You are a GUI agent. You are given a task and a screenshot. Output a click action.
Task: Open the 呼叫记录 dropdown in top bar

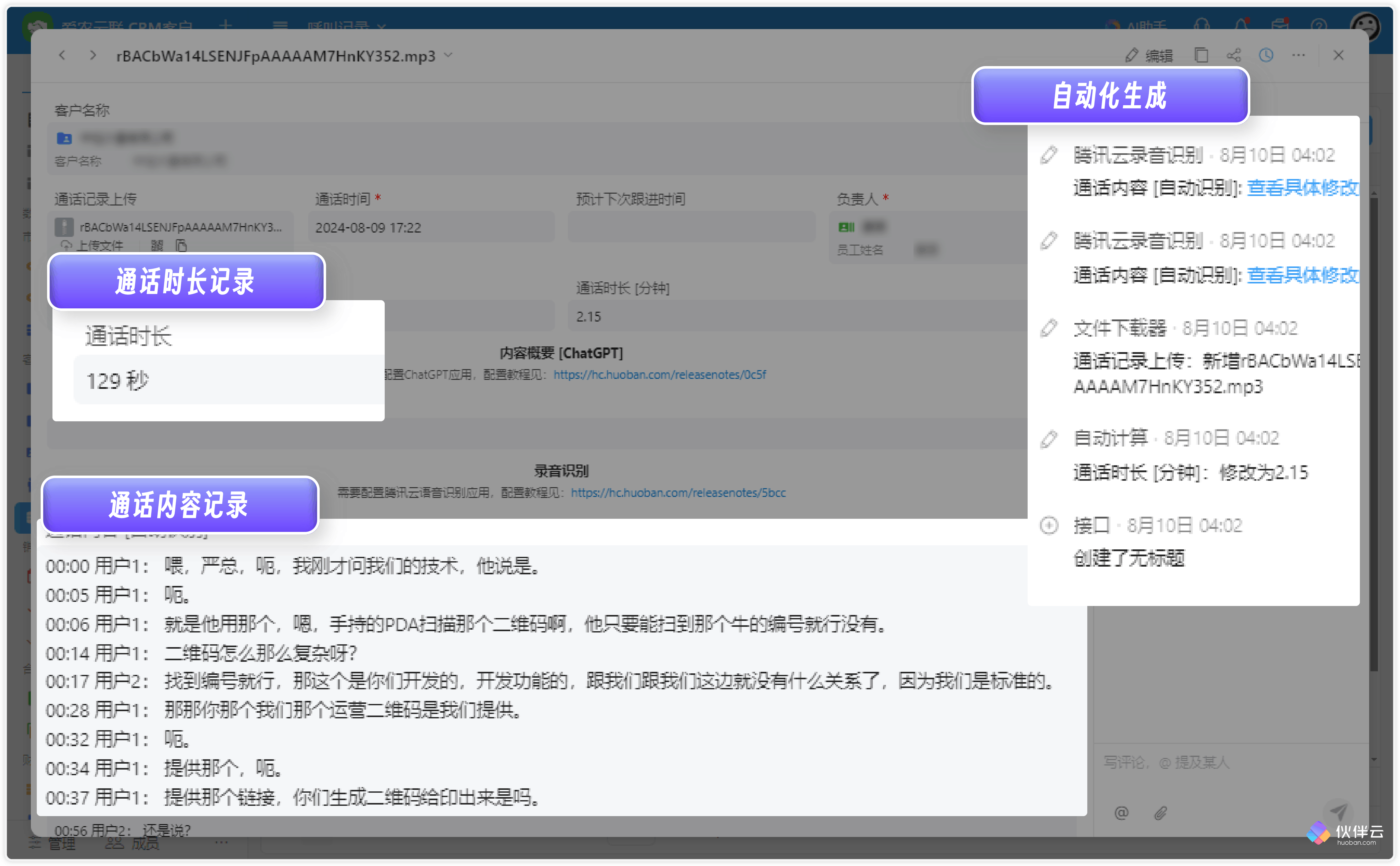click(x=346, y=26)
